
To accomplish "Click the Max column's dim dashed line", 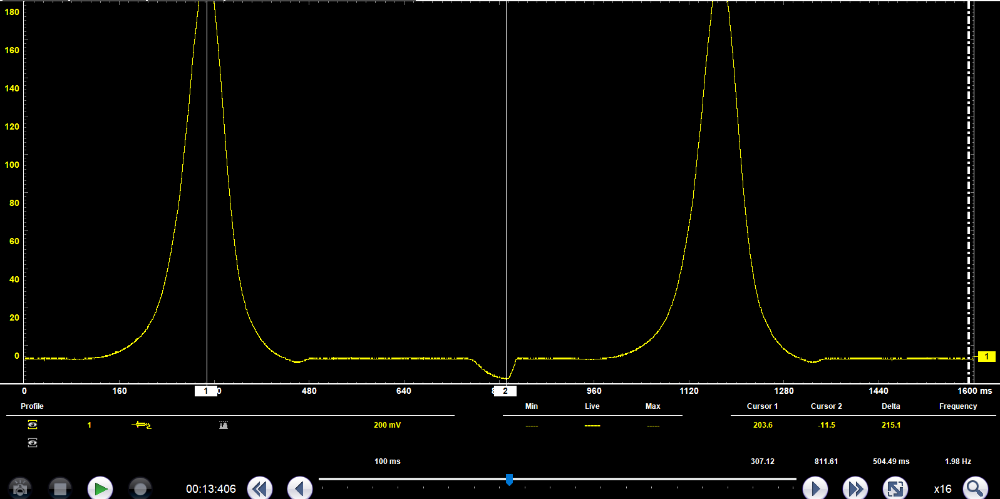I will click(x=652, y=426).
